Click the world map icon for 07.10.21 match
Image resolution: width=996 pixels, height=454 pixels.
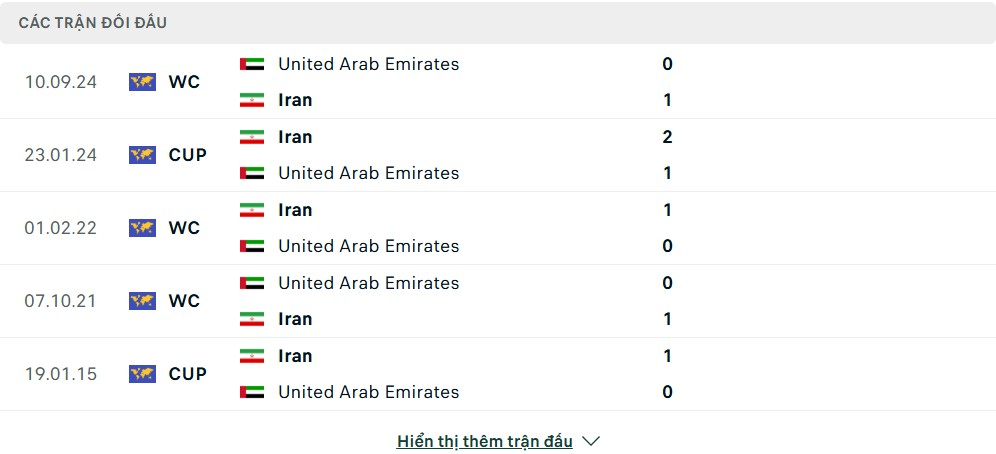click(x=142, y=301)
